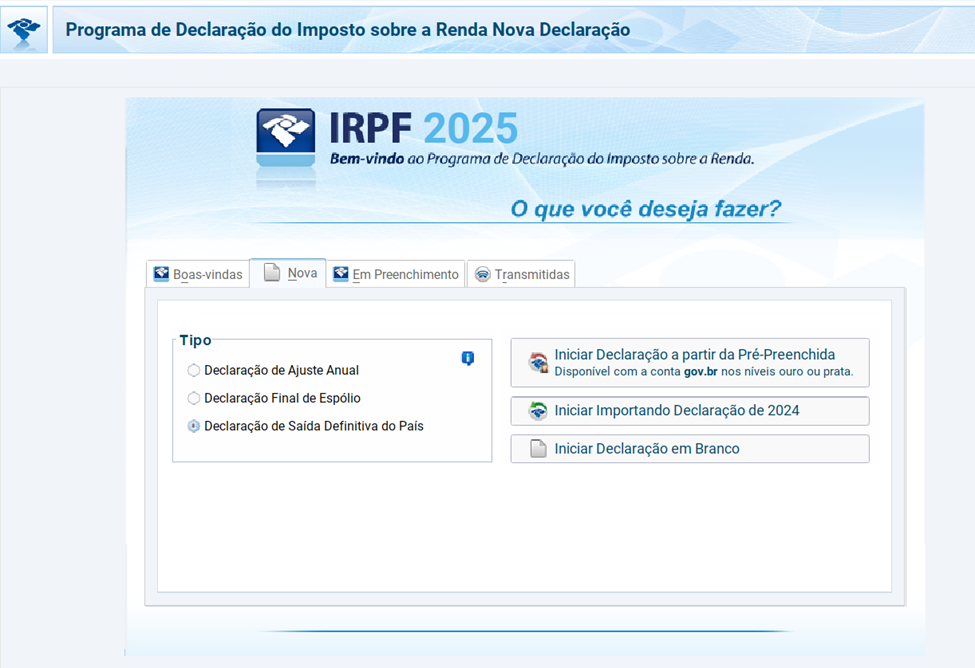Click Iniciar Declaração em Branco
This screenshot has height=668, width=975.
[690, 449]
